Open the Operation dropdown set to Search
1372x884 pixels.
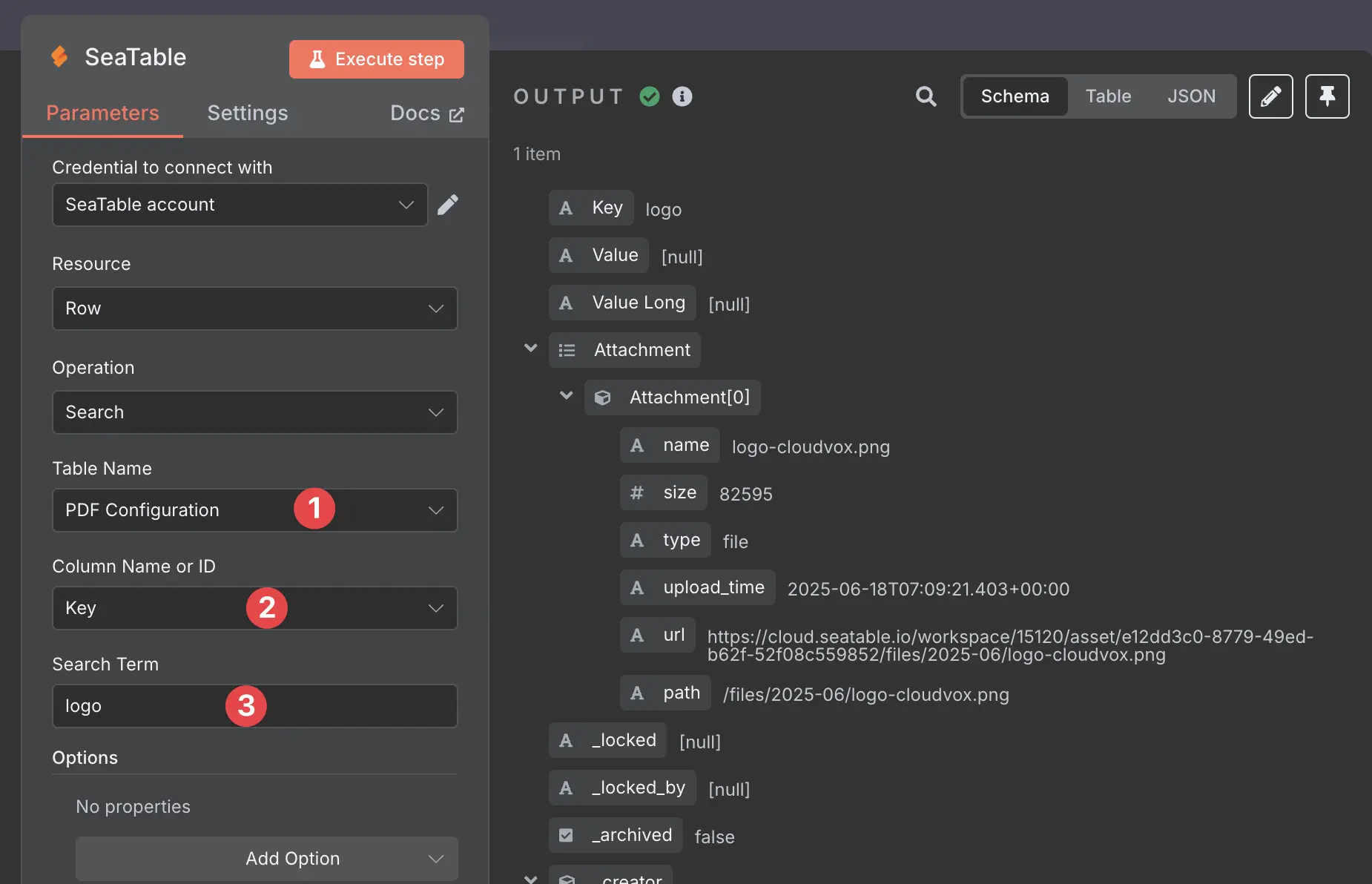click(x=255, y=412)
